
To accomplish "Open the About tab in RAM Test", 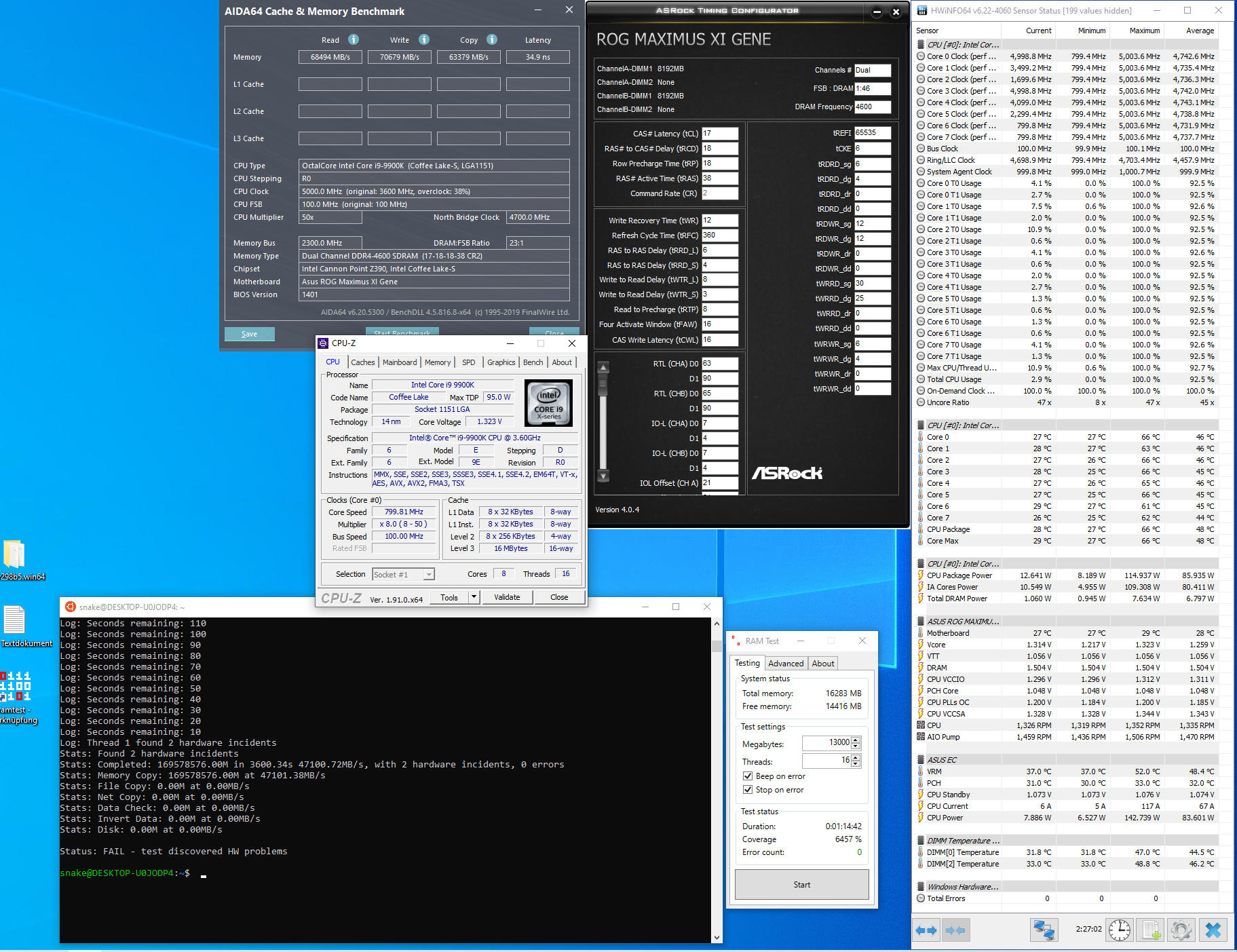I will coord(823,664).
